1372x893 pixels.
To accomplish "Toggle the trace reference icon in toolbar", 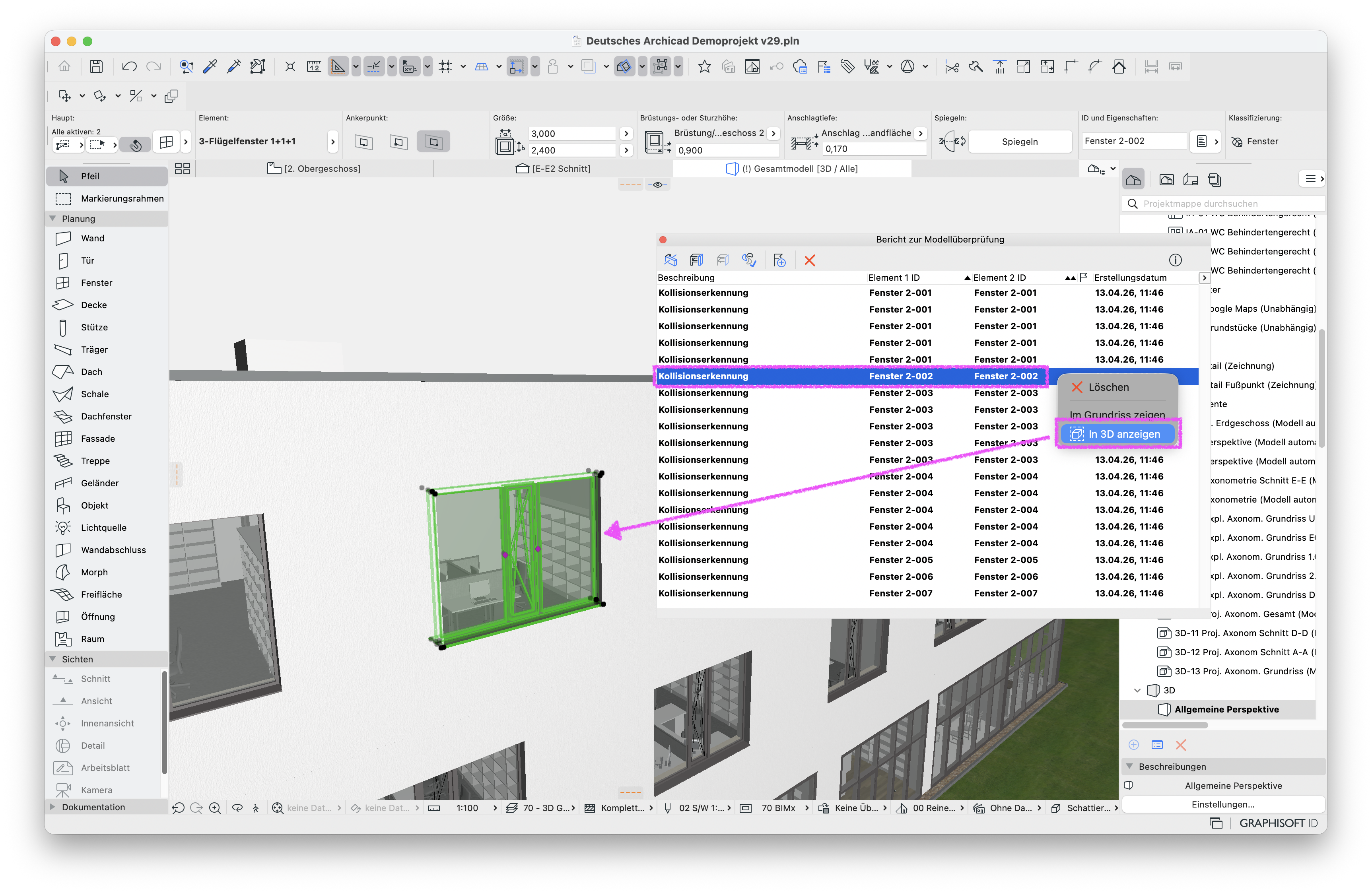I will tap(588, 66).
